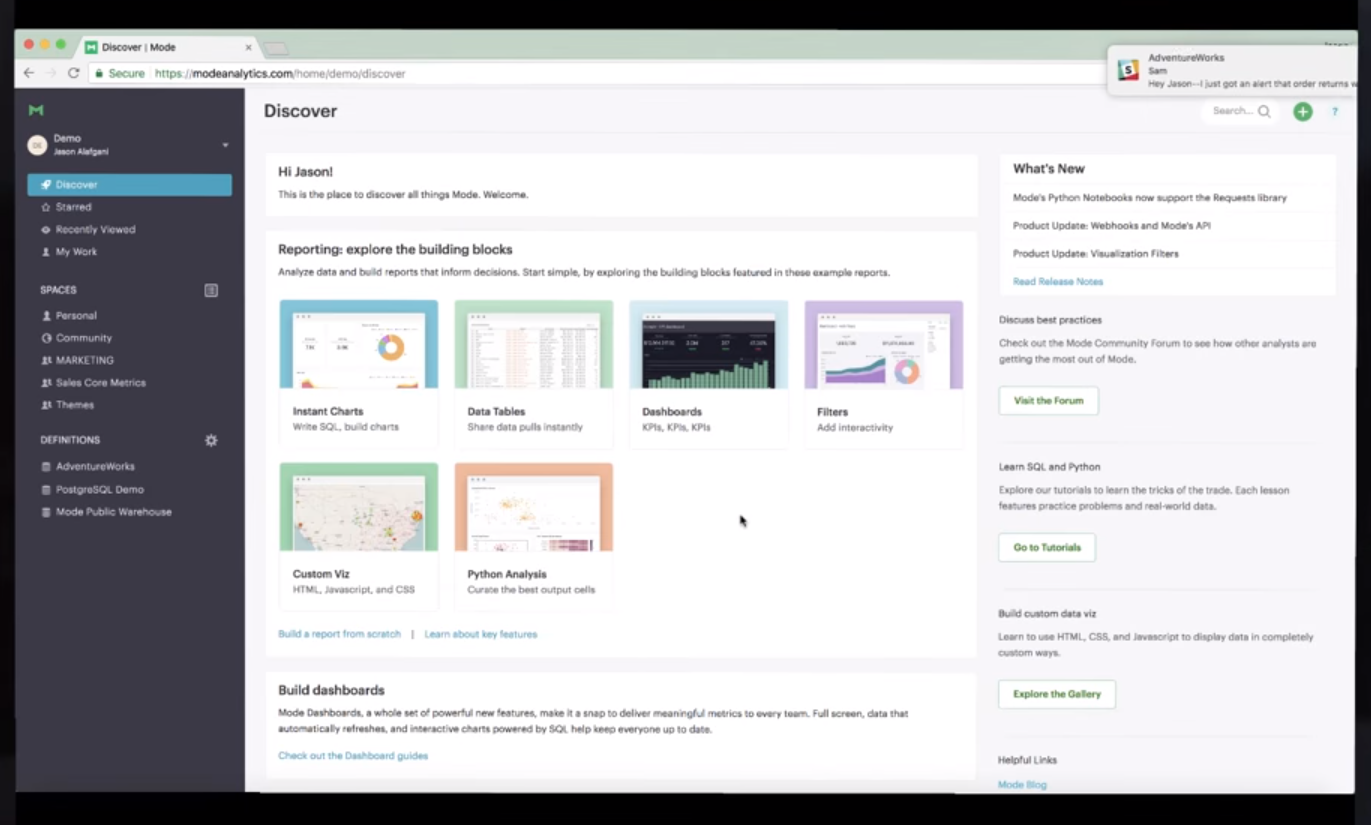Screen dimensions: 1371x825
Task: Click the Demo user avatar
Action: click(x=37, y=145)
